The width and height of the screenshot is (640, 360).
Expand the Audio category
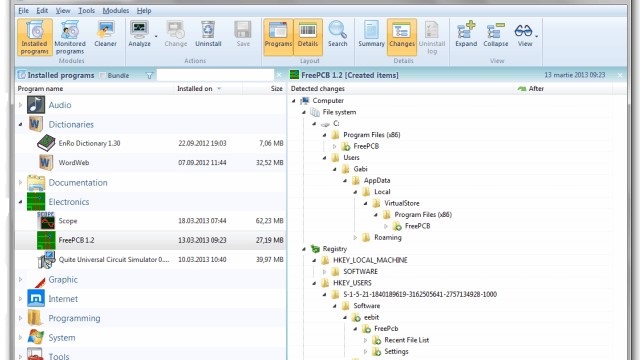tap(20, 105)
